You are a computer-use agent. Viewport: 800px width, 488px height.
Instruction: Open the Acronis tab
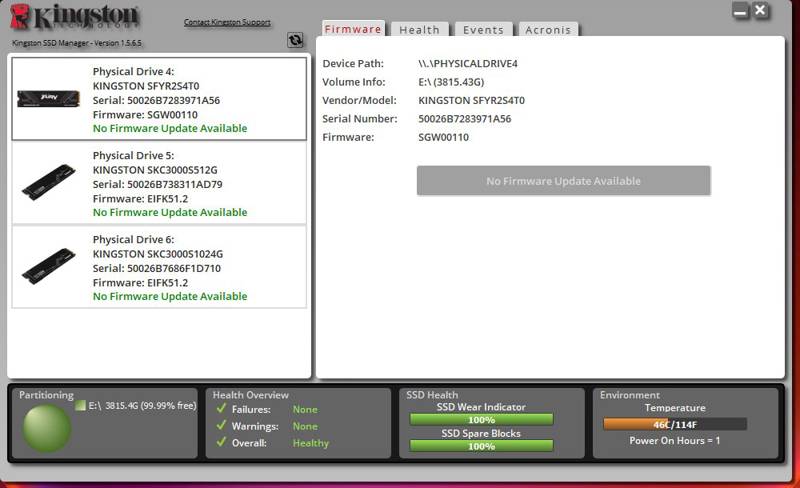point(548,30)
